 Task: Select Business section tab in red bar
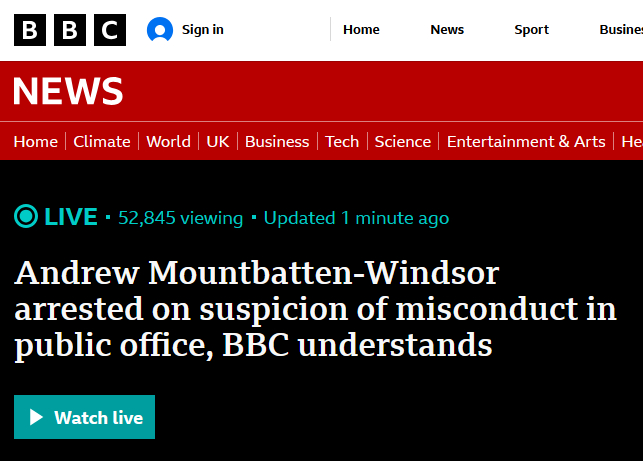[x=277, y=142]
